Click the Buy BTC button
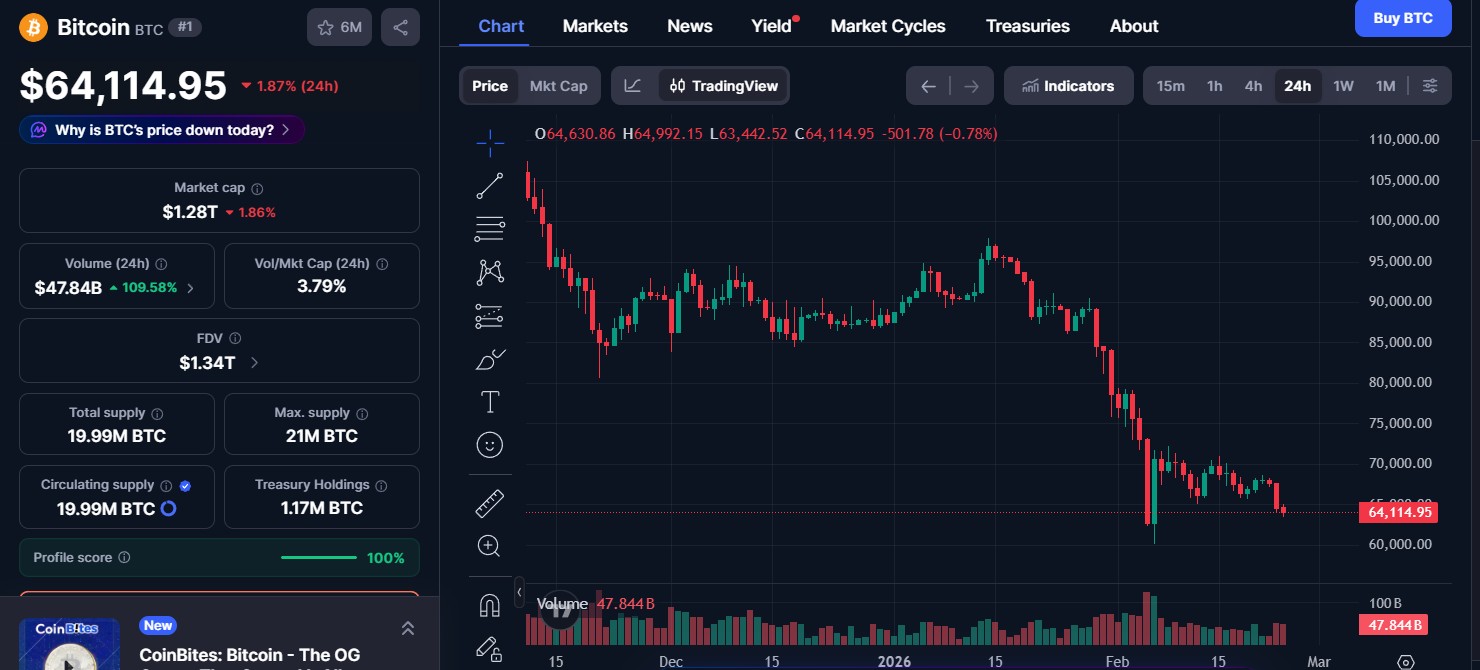The width and height of the screenshot is (1480, 670). click(x=1403, y=18)
